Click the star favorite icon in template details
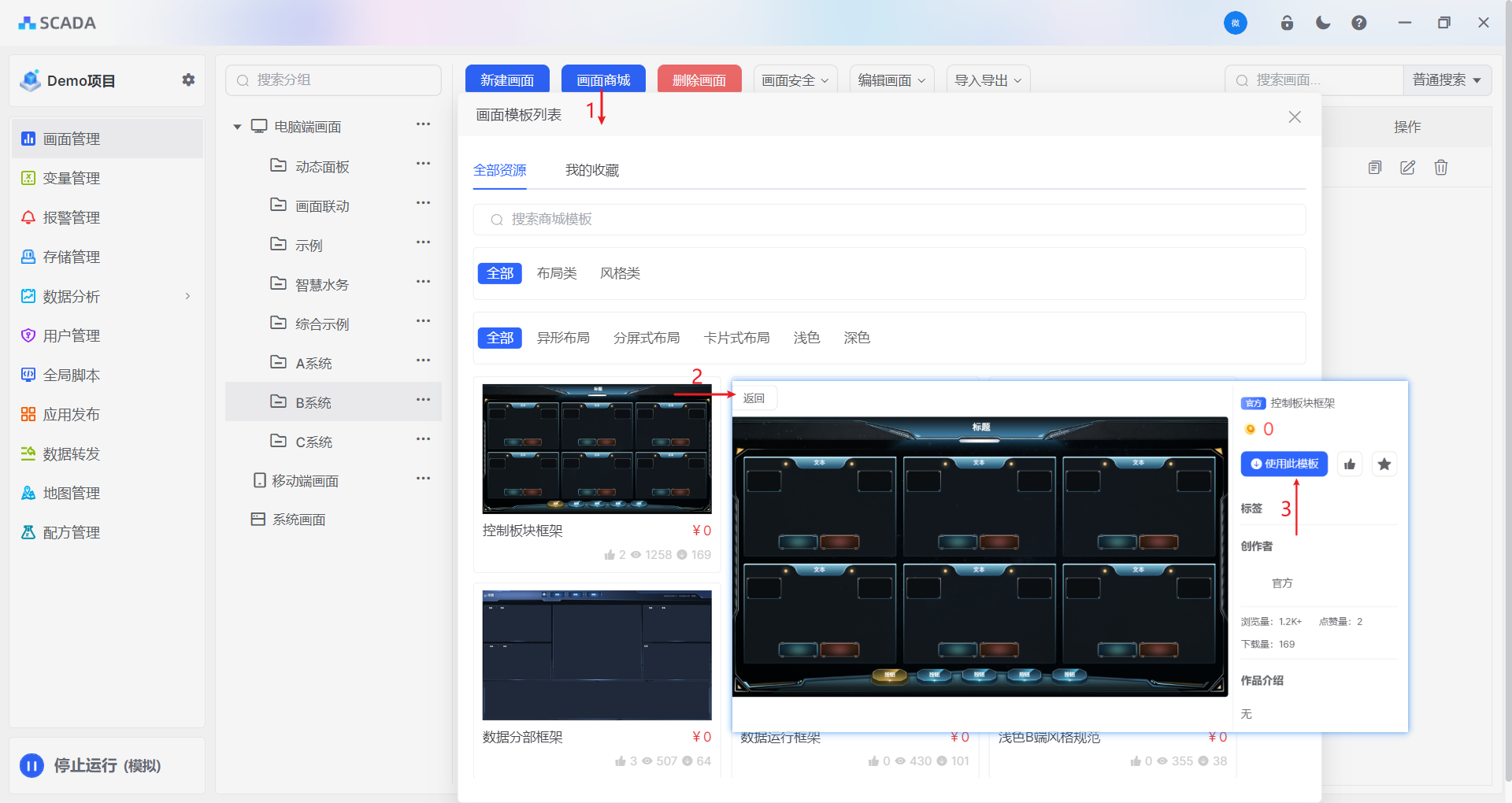The height and width of the screenshot is (803, 1512). [1384, 464]
